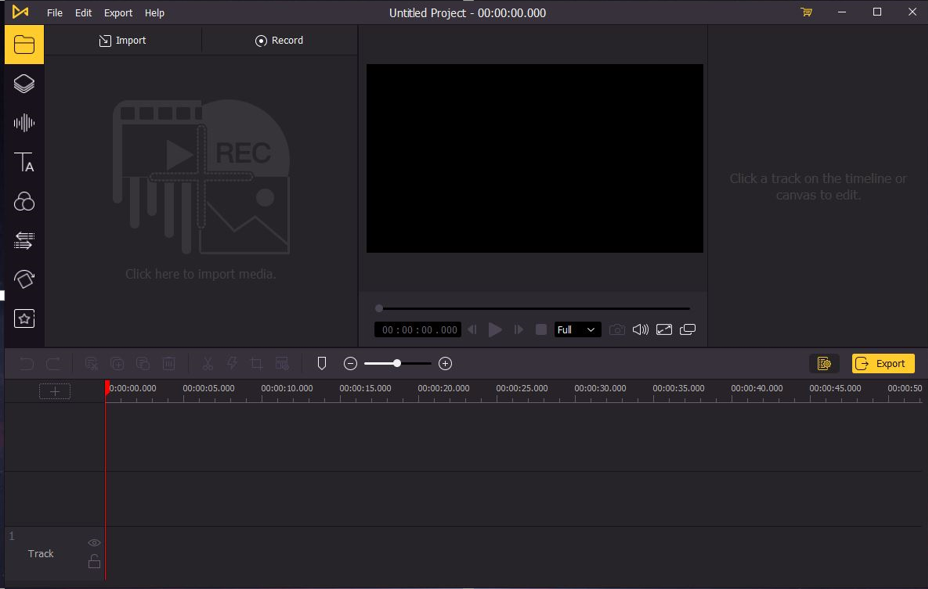Take a snapshot with the camera icon
Viewport: 928px width, 589px height.
[617, 330]
